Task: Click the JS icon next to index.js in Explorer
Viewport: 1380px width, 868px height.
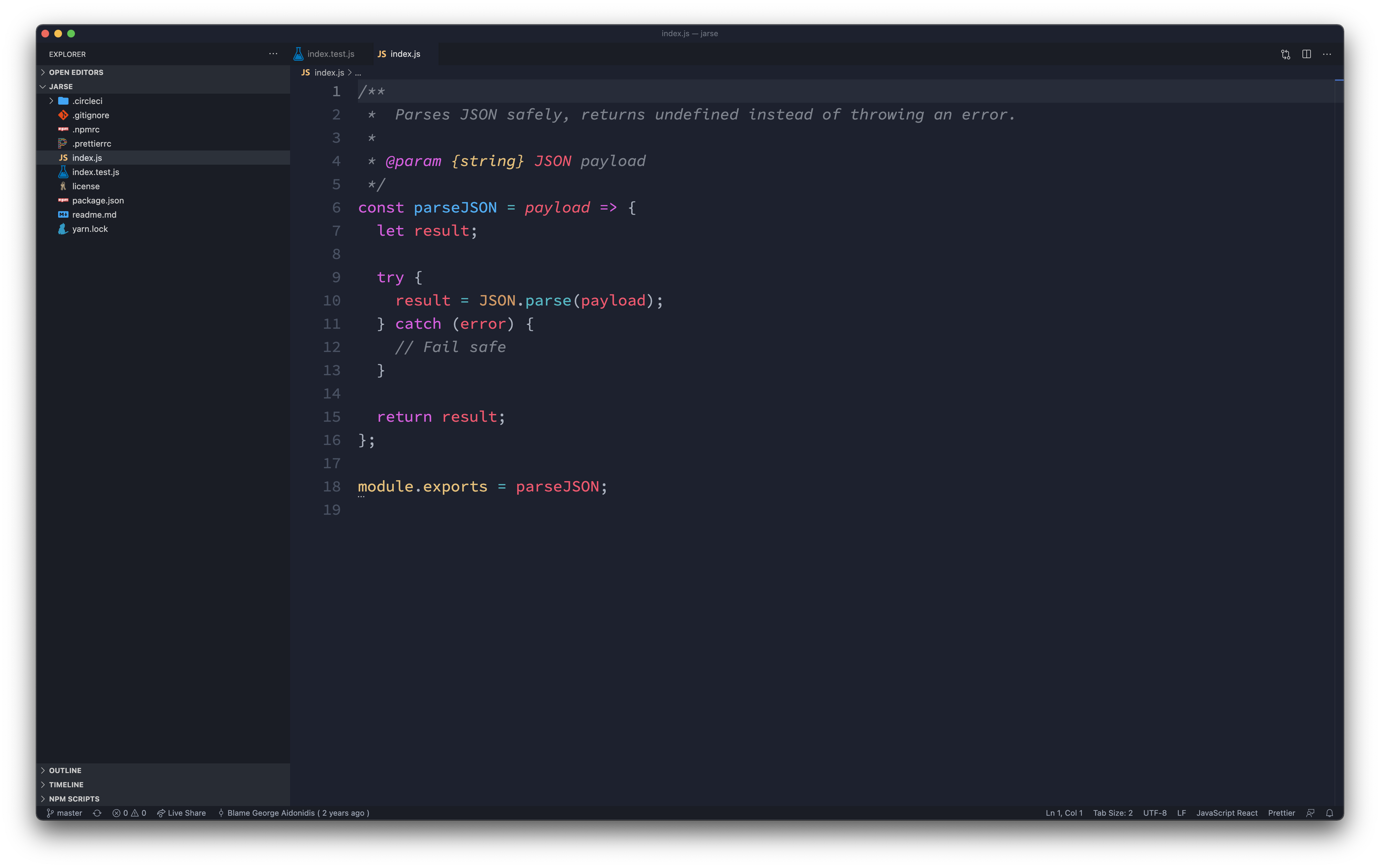Action: 64,158
